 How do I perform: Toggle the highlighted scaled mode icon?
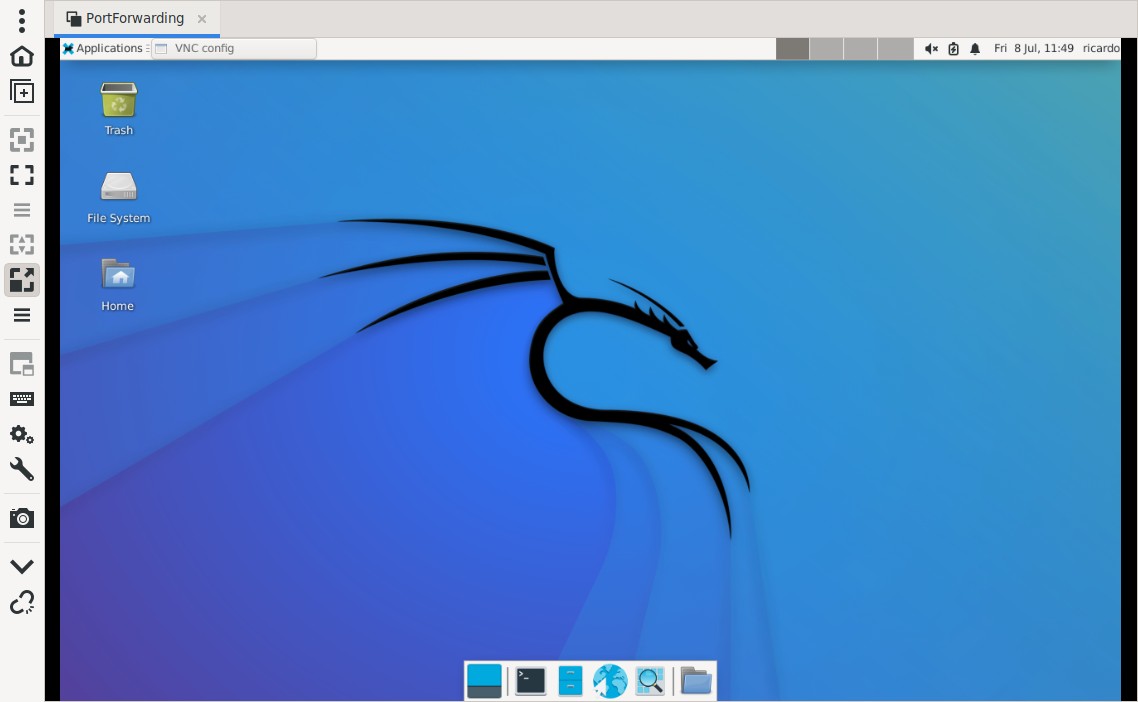22,279
